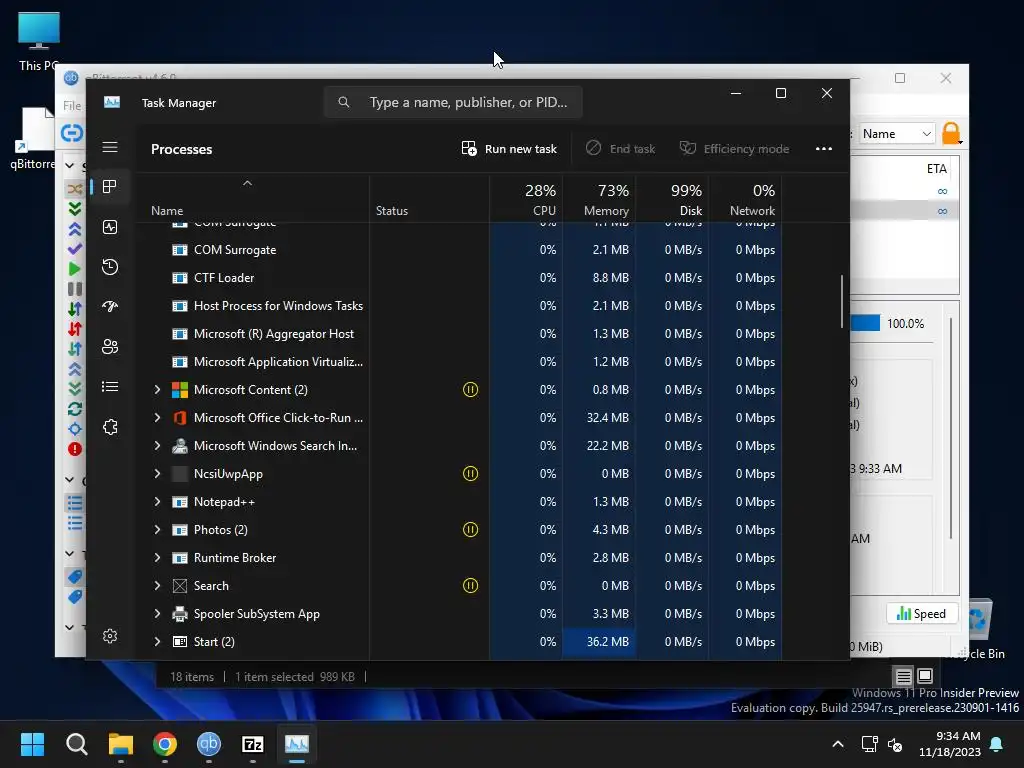The width and height of the screenshot is (1024, 768).
Task: Open the Task Manager hamburger navigation menu
Action: pos(110,147)
